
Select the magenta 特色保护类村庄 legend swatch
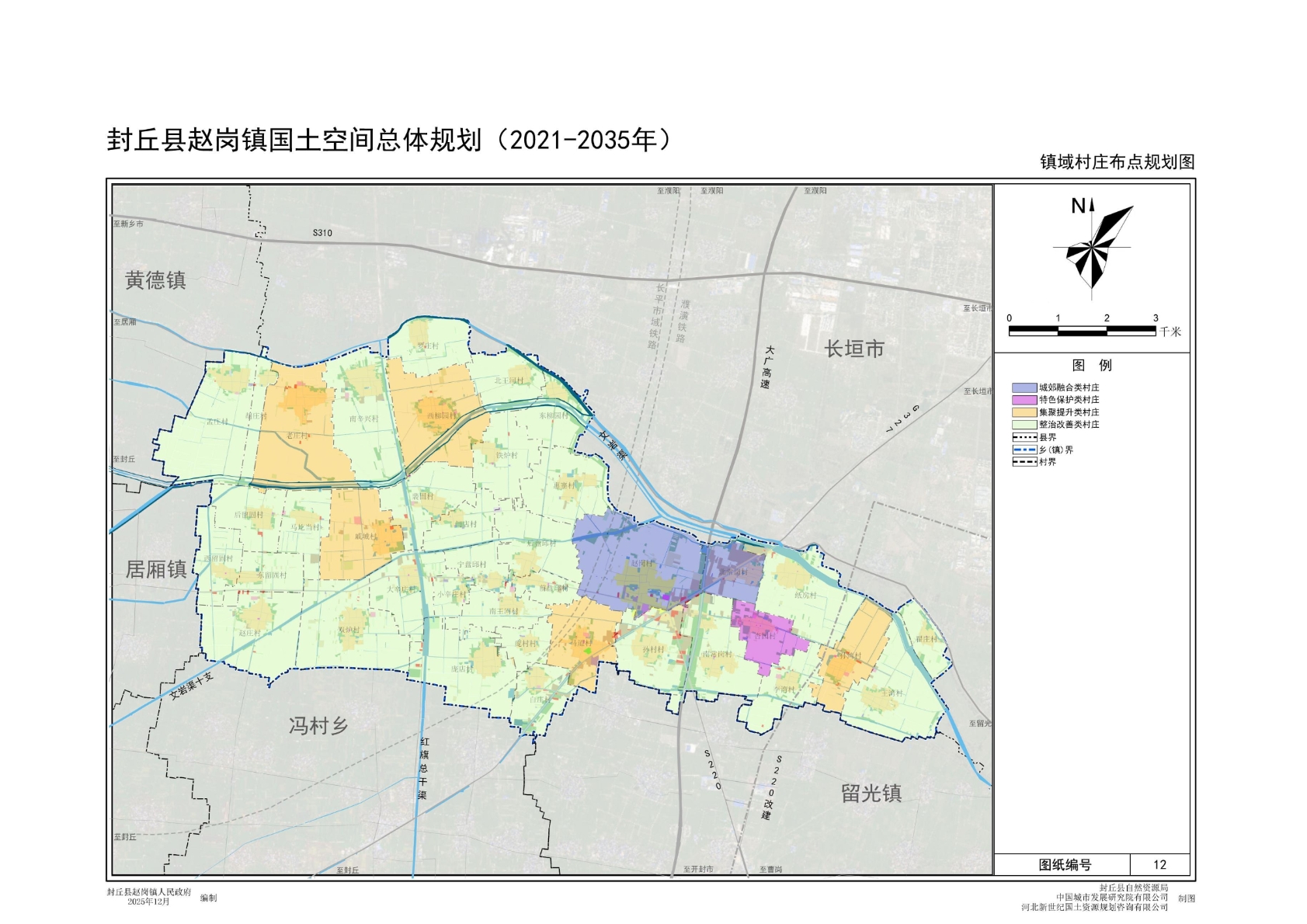[x=1024, y=400]
